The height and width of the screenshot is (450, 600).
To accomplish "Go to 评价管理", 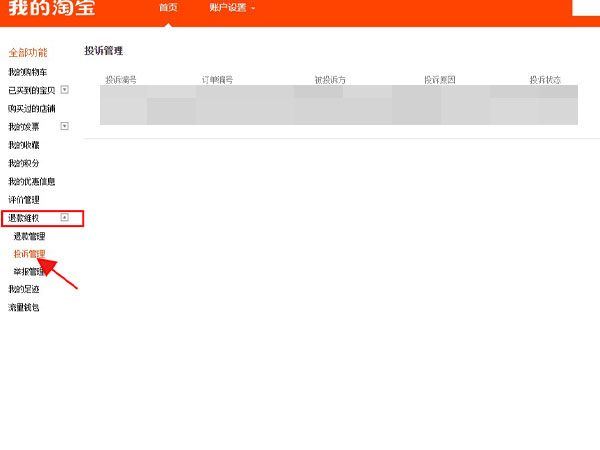I will coord(24,199).
